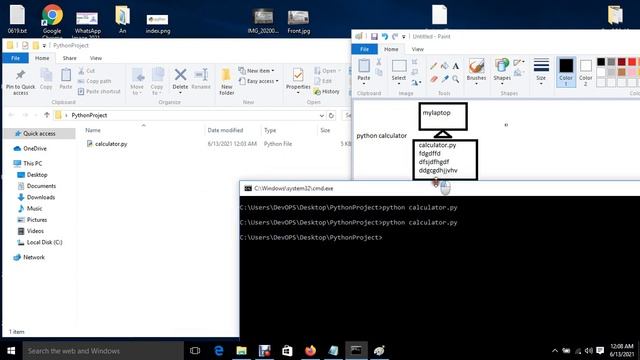Switch to the View tab in Paint
640x360 pixels.
point(417,49)
